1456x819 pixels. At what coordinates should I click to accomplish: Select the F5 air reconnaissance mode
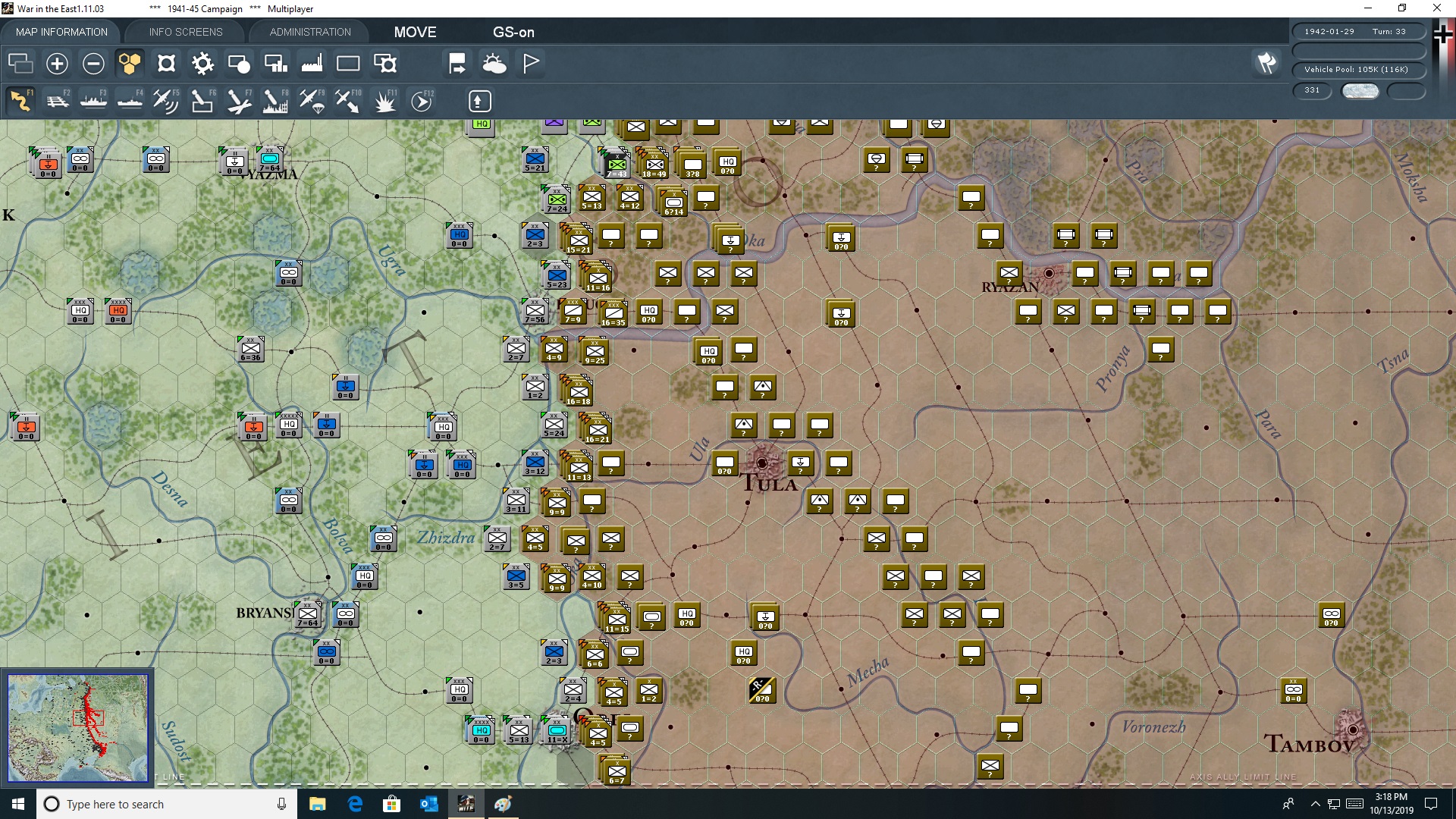point(165,101)
